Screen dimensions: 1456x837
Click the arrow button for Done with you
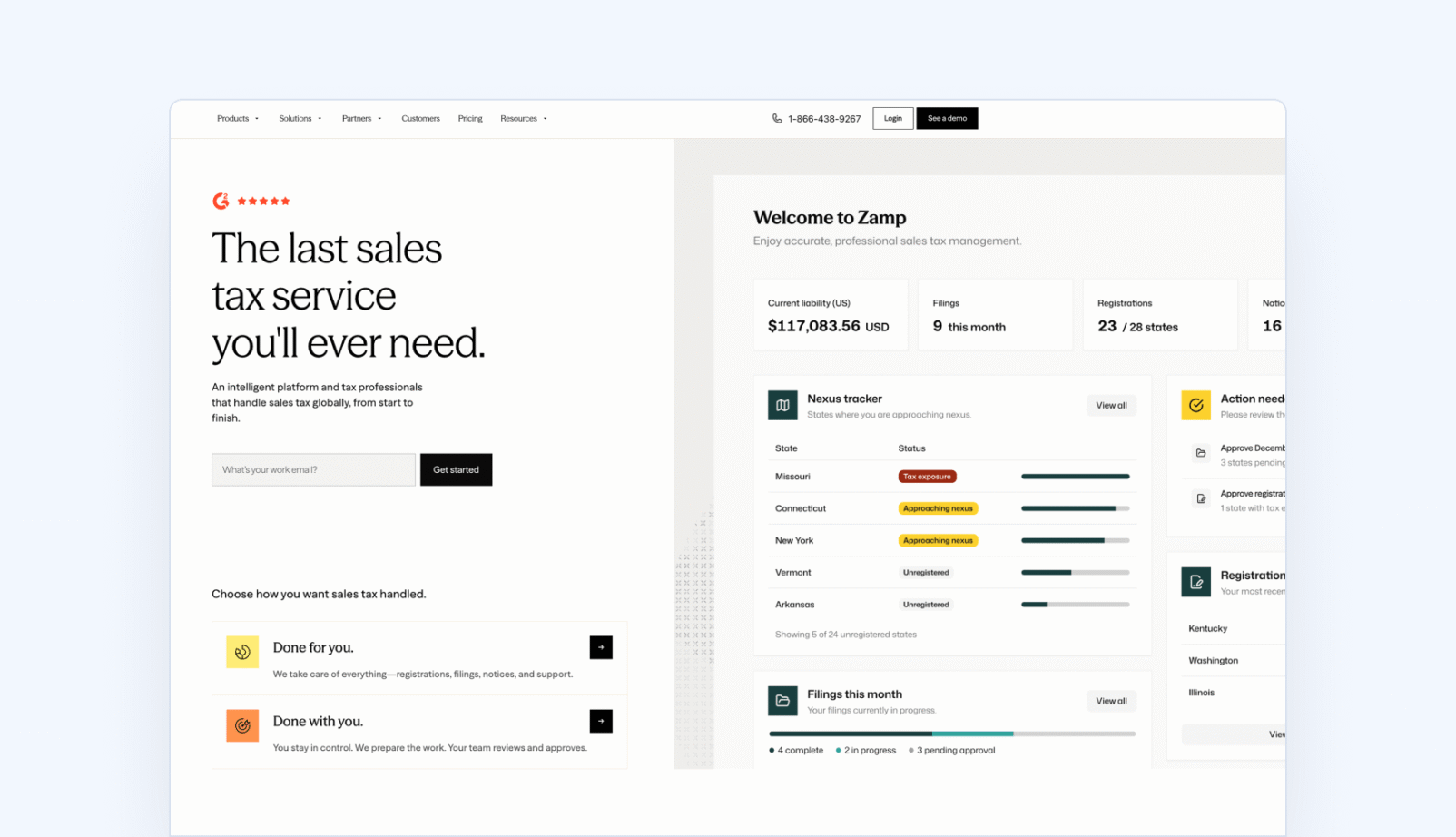(x=601, y=721)
